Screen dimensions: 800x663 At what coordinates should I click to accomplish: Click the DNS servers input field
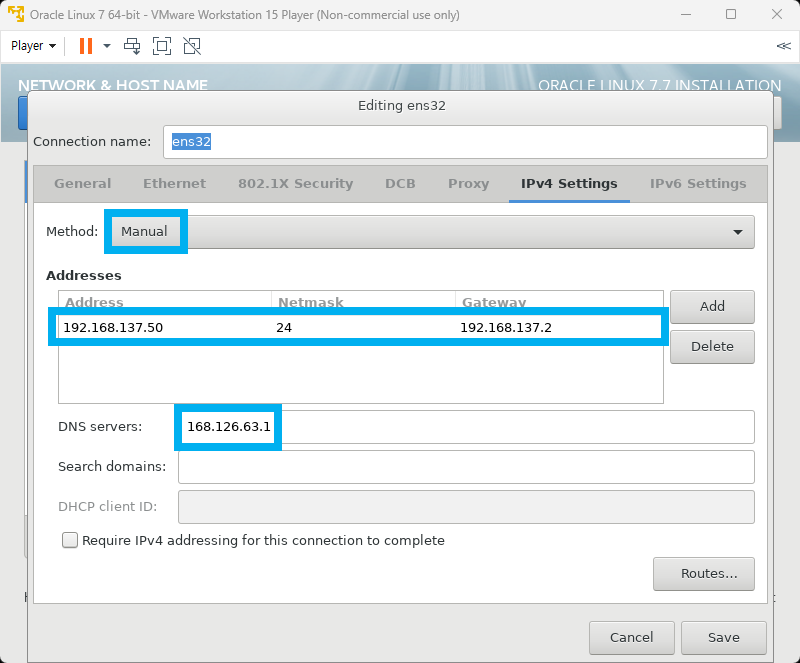466,427
